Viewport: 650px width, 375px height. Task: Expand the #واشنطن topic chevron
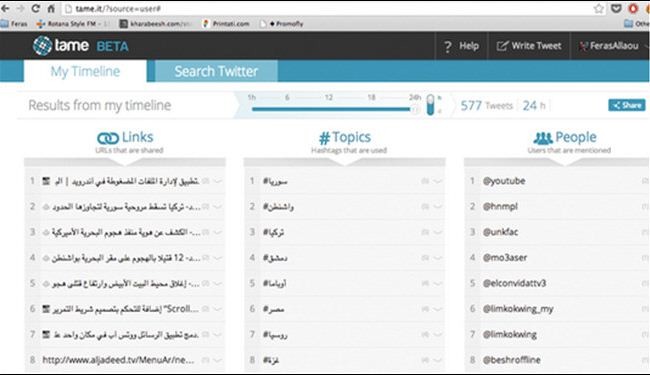[x=438, y=207]
